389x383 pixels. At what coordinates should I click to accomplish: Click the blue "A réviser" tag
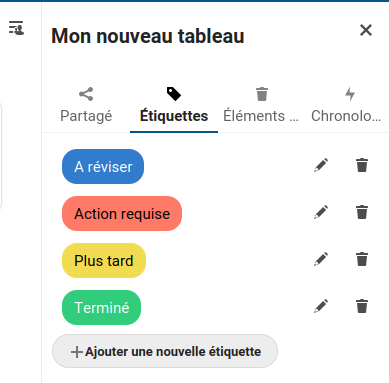(103, 166)
